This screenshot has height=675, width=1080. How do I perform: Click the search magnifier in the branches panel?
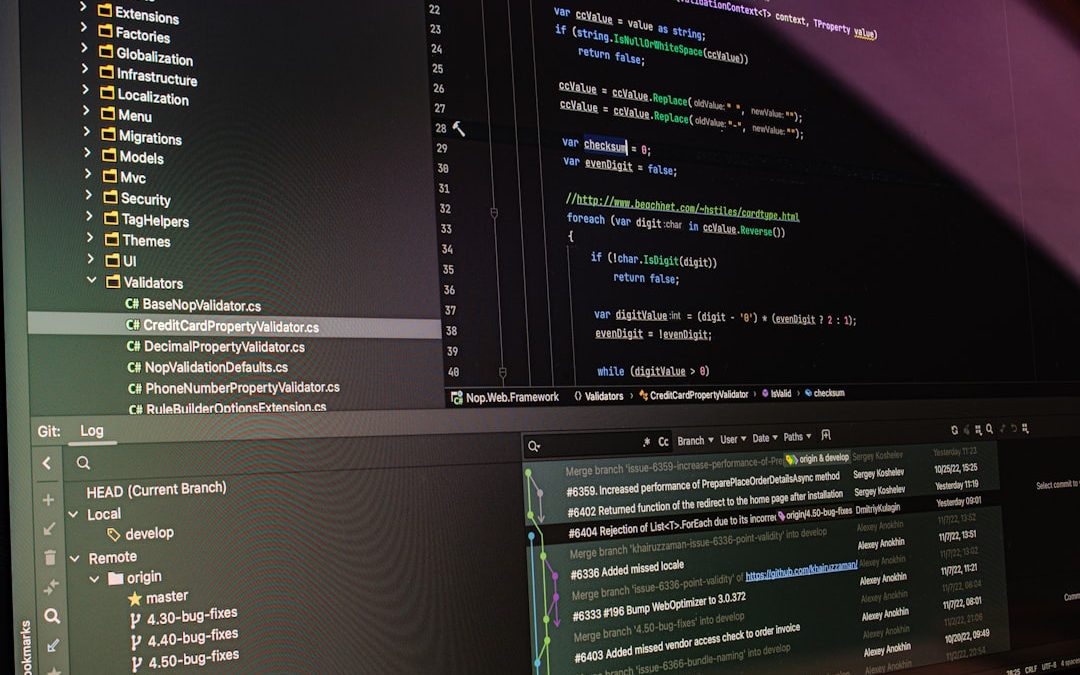tap(83, 463)
